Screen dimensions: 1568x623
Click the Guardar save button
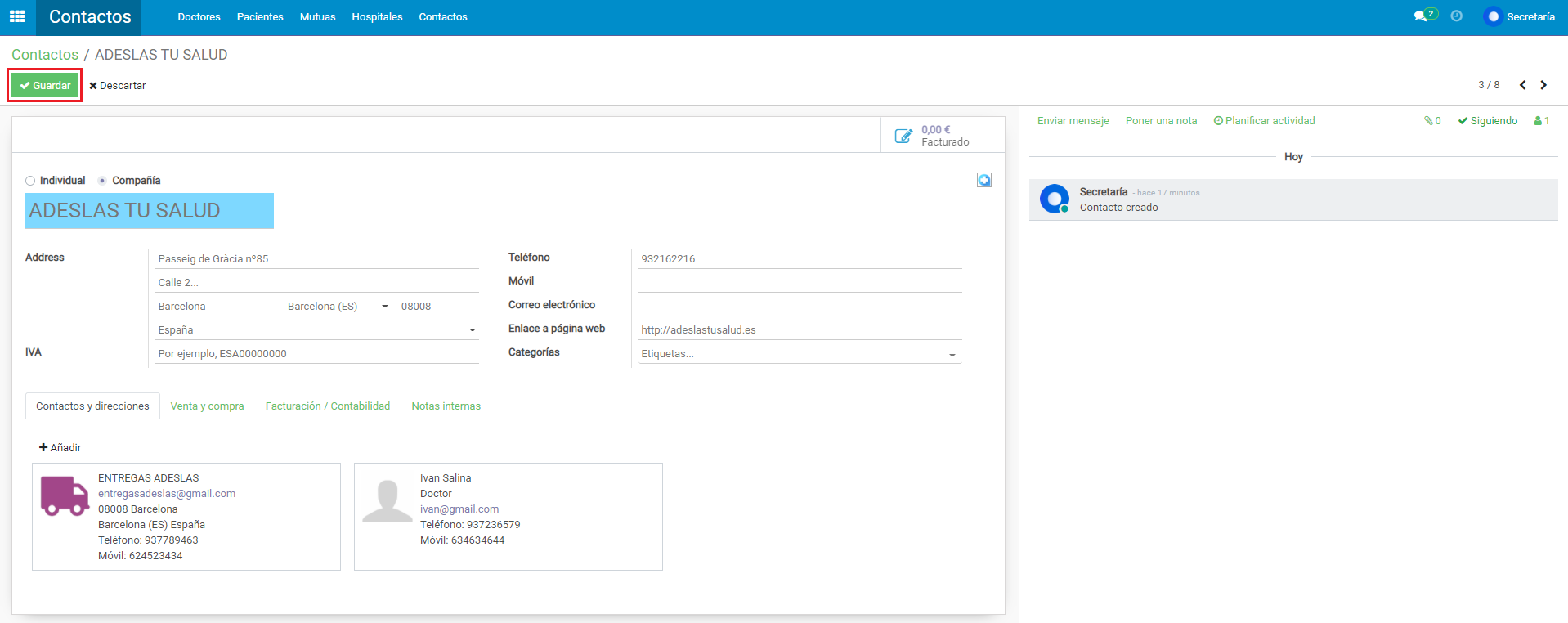(x=45, y=85)
